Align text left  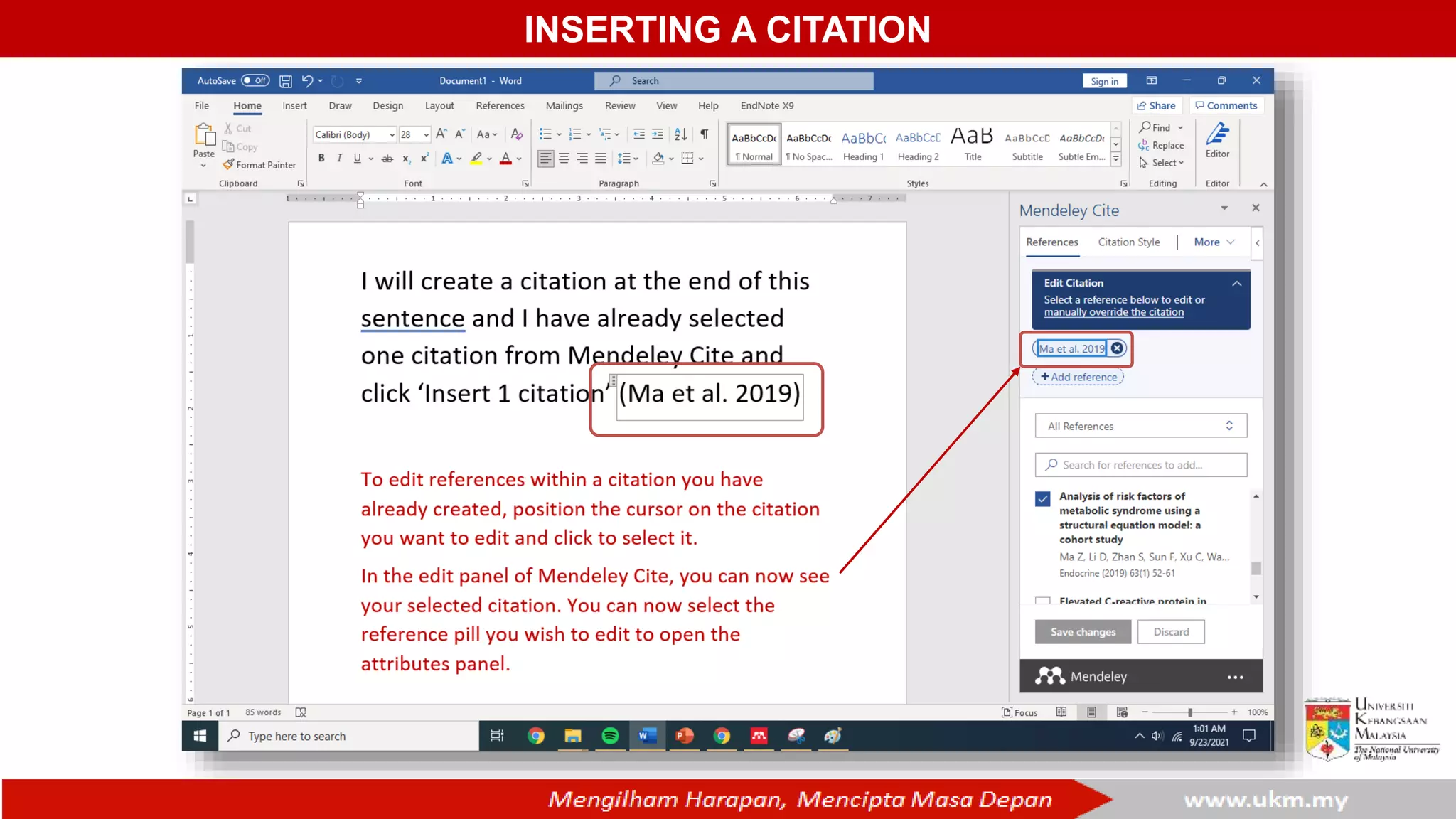tap(545, 158)
